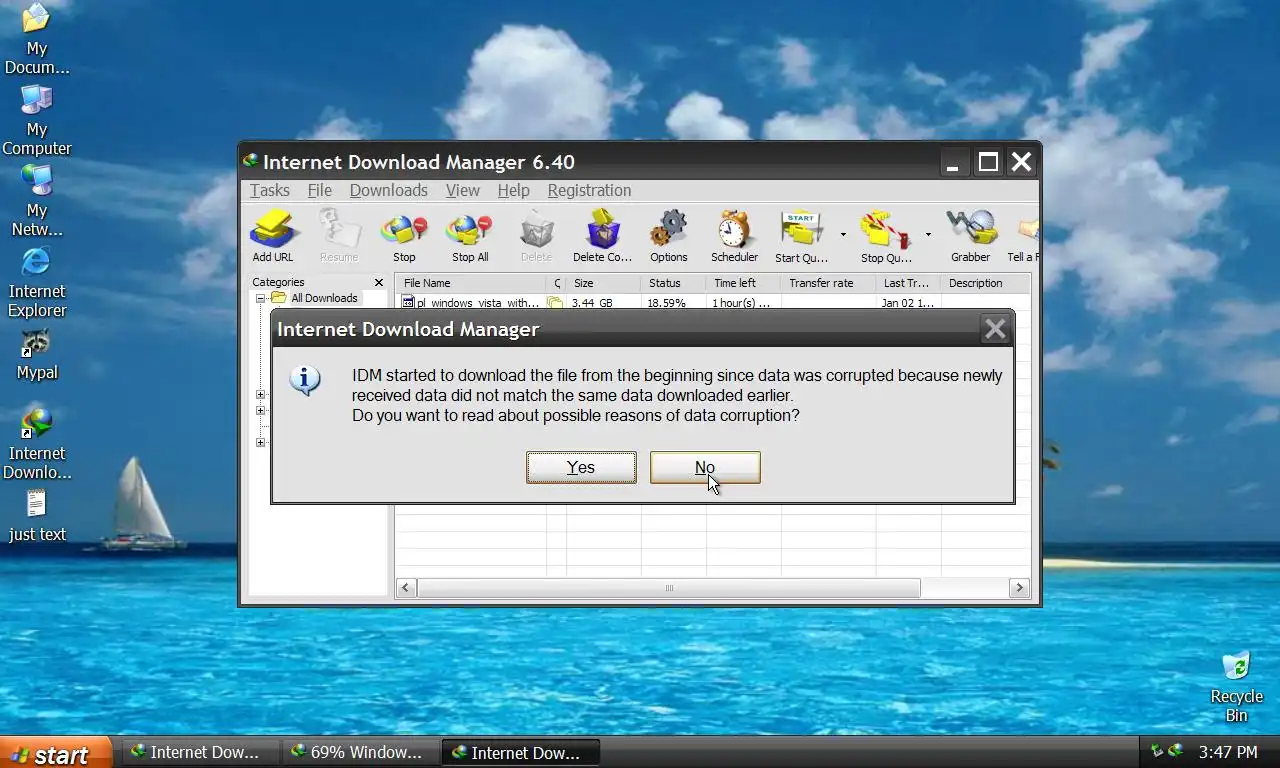Screen dimensions: 1280x768
Task: Click the active Internet Download taskbar button
Action: pyautogui.click(x=521, y=752)
